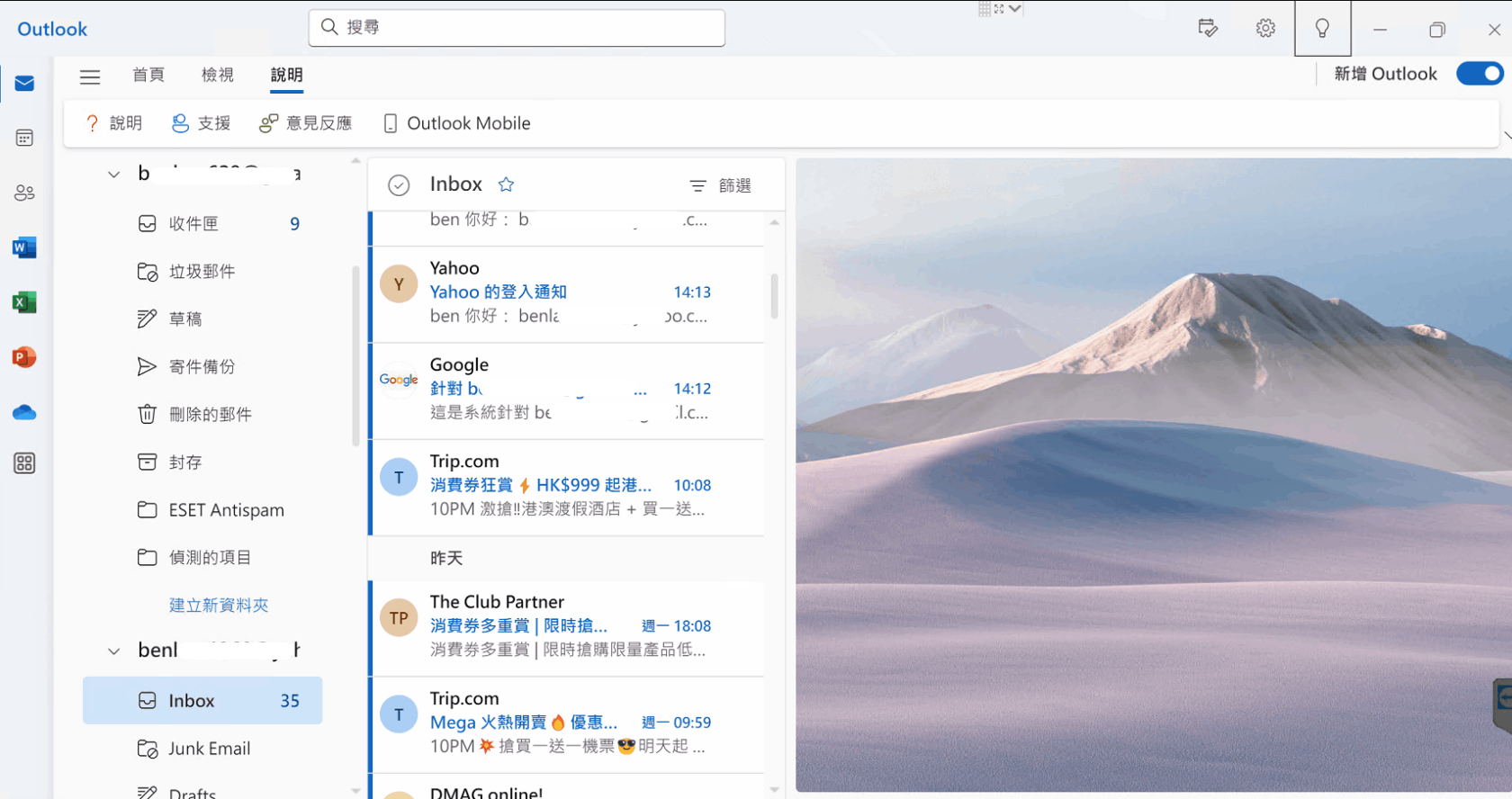Viewport: 1512px width, 799px height.
Task: Toggle the hamburger navigation pane button
Action: coord(90,76)
